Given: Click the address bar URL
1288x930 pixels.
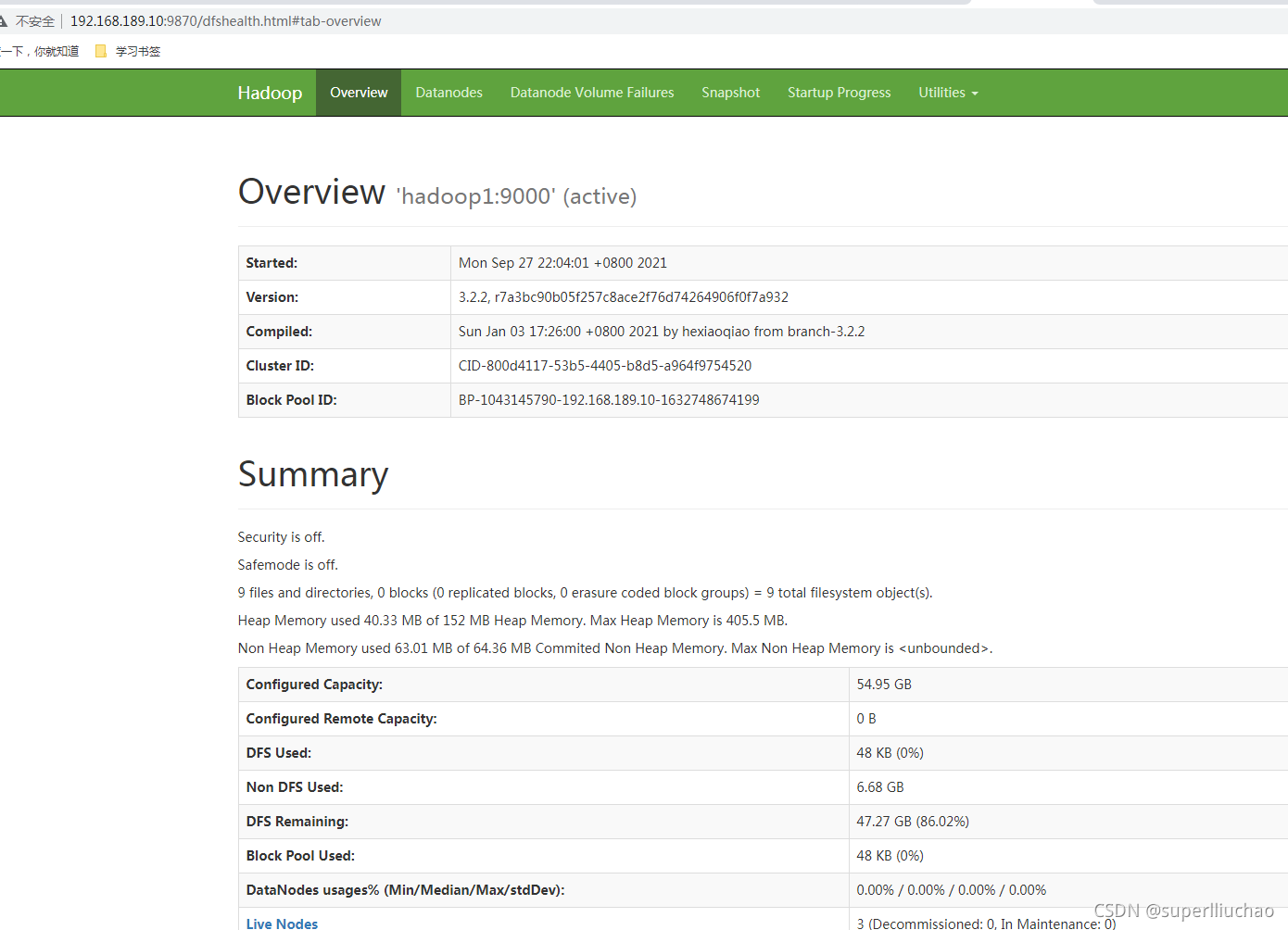Looking at the screenshot, I should [x=225, y=20].
